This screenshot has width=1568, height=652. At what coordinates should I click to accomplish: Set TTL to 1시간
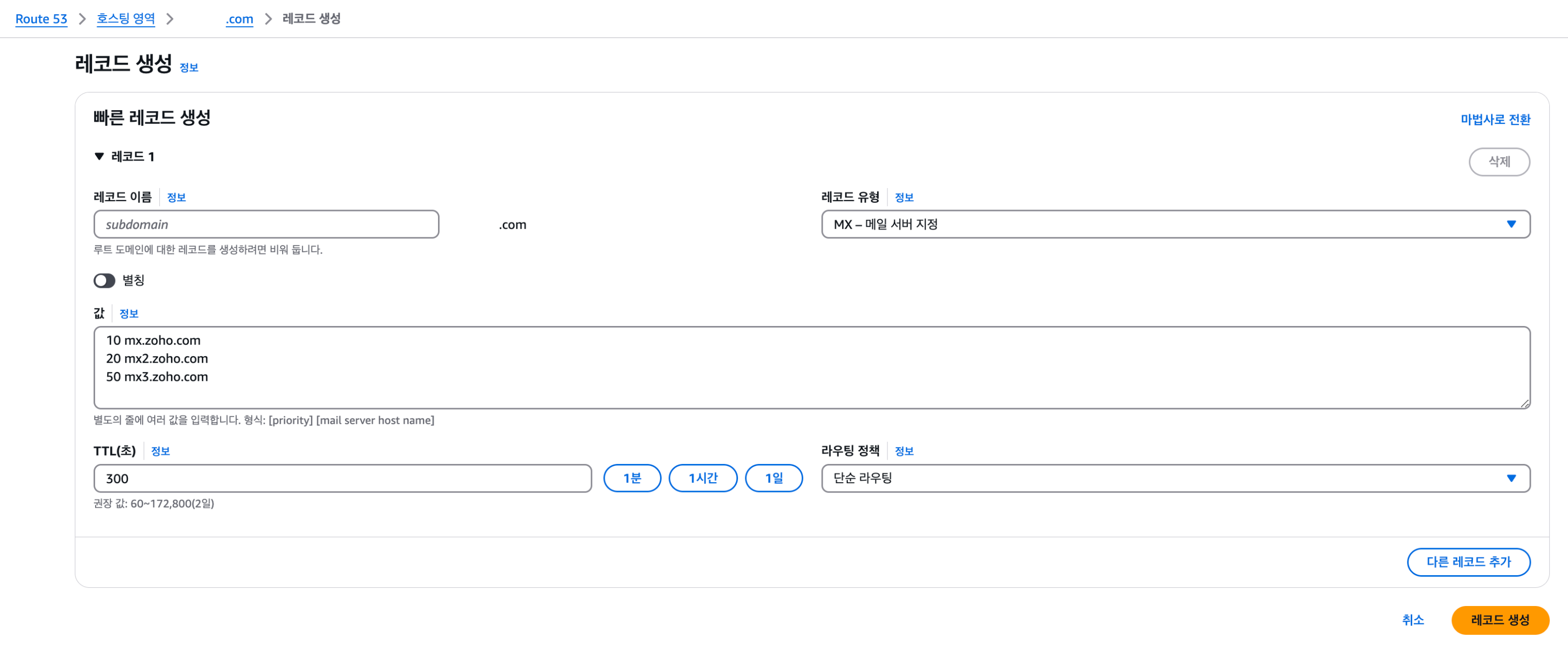point(702,479)
